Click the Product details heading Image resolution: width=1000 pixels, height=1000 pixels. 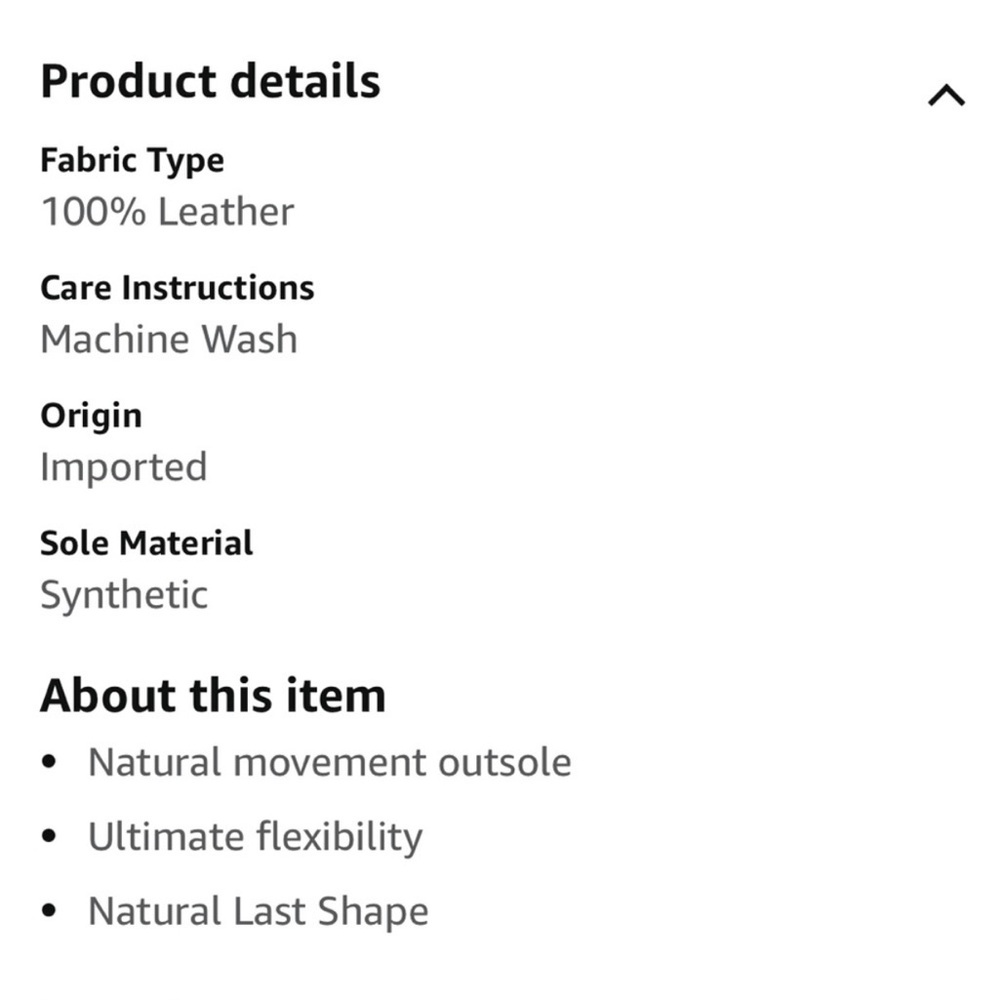click(210, 82)
